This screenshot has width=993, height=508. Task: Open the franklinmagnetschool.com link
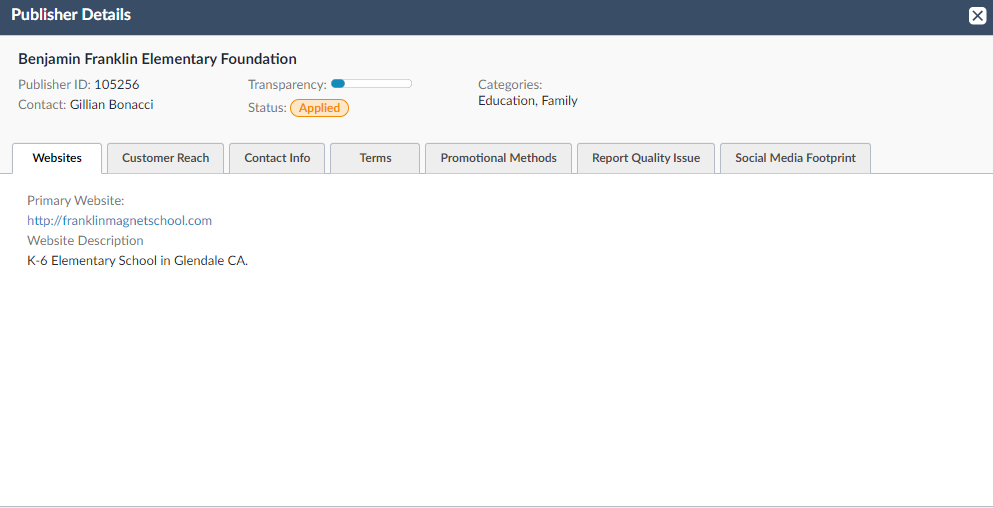point(119,220)
